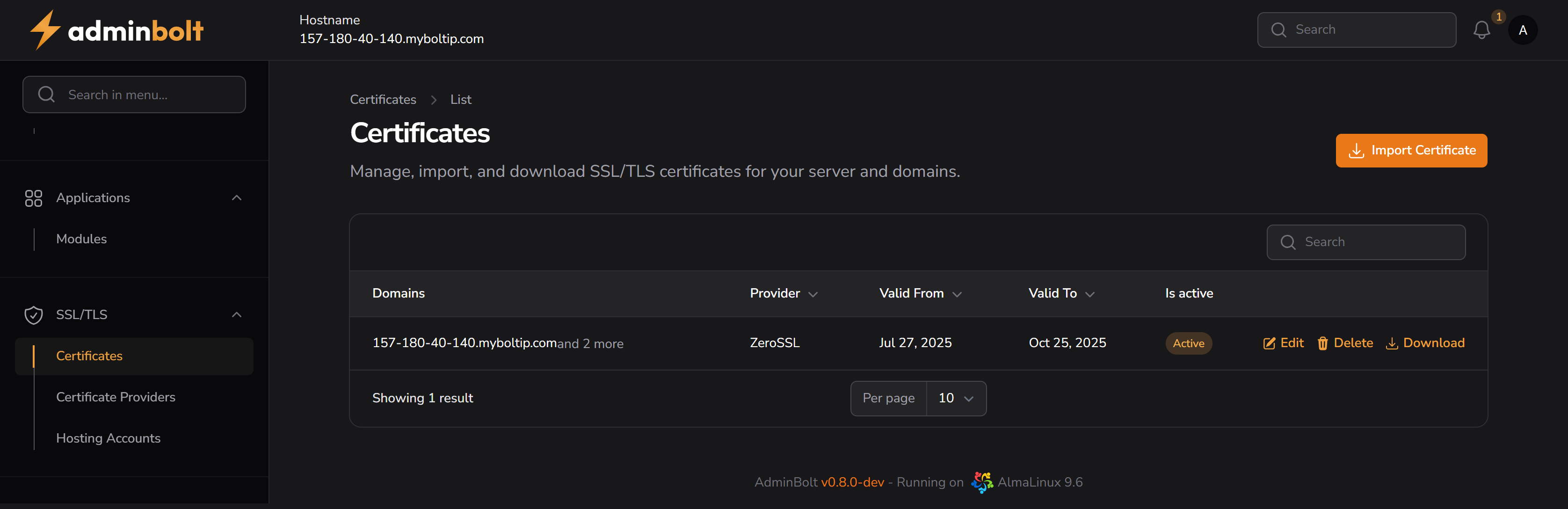
Task: Open notifications via the bell icon
Action: click(x=1482, y=29)
